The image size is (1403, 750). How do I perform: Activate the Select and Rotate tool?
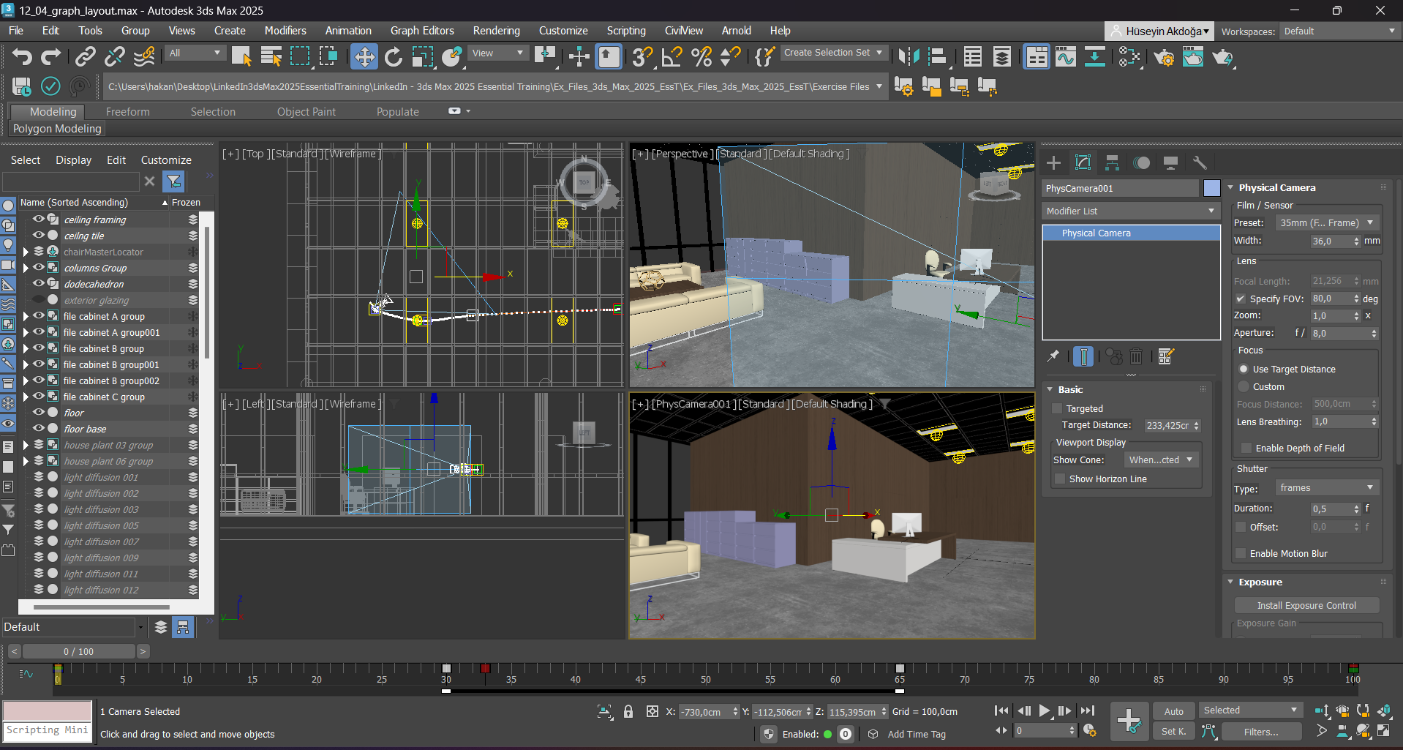point(394,56)
